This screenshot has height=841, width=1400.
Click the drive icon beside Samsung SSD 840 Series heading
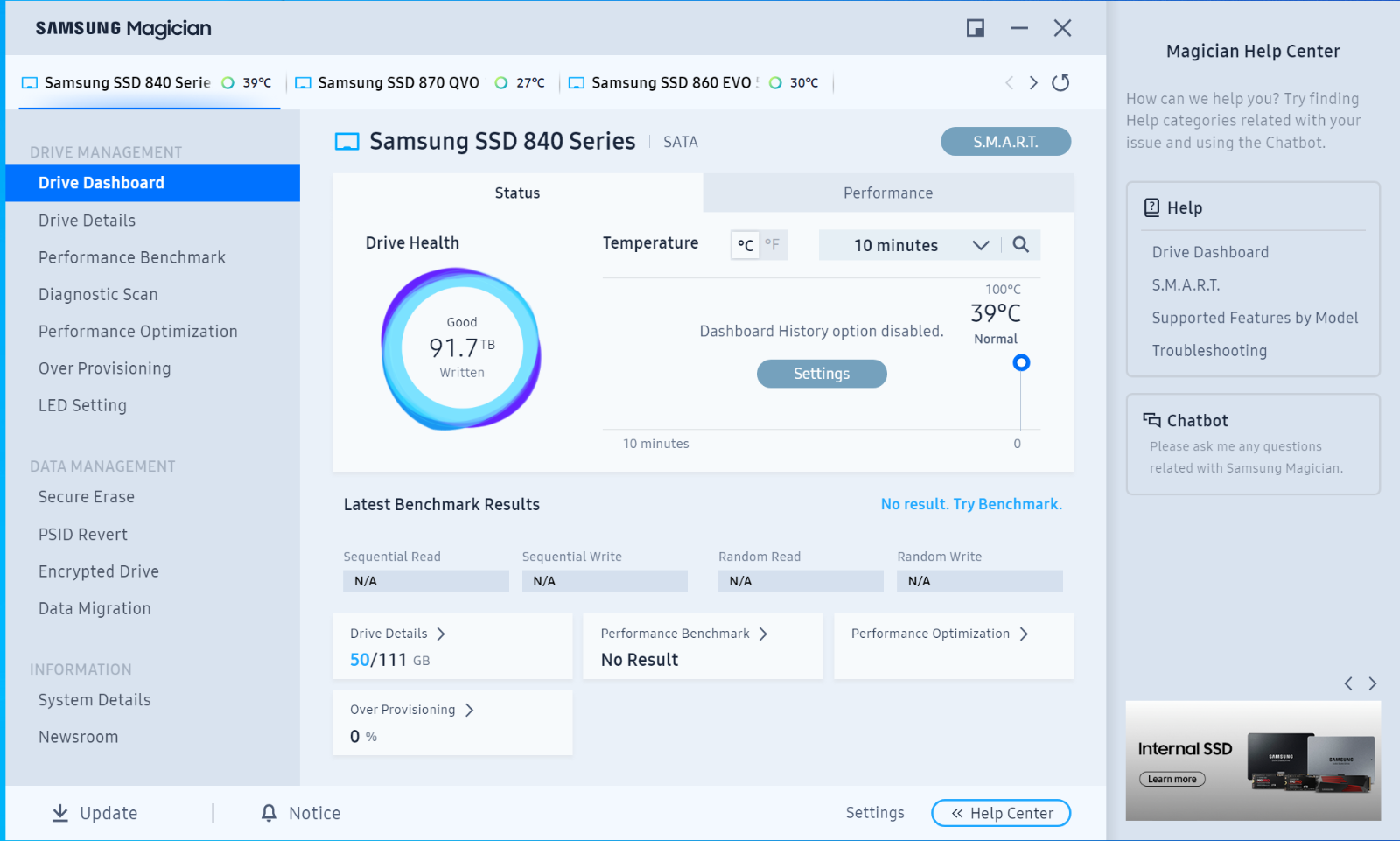coord(346,142)
